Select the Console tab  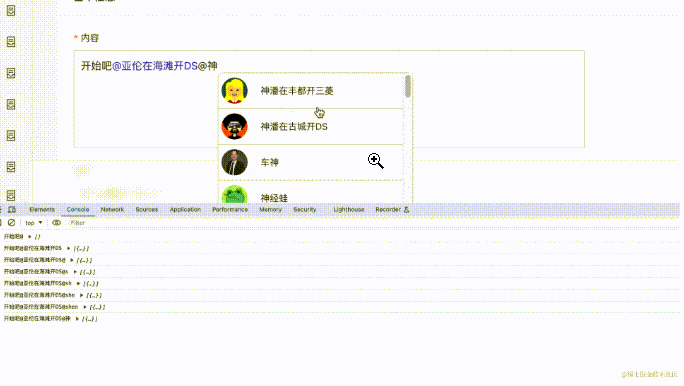pyautogui.click(x=78, y=210)
